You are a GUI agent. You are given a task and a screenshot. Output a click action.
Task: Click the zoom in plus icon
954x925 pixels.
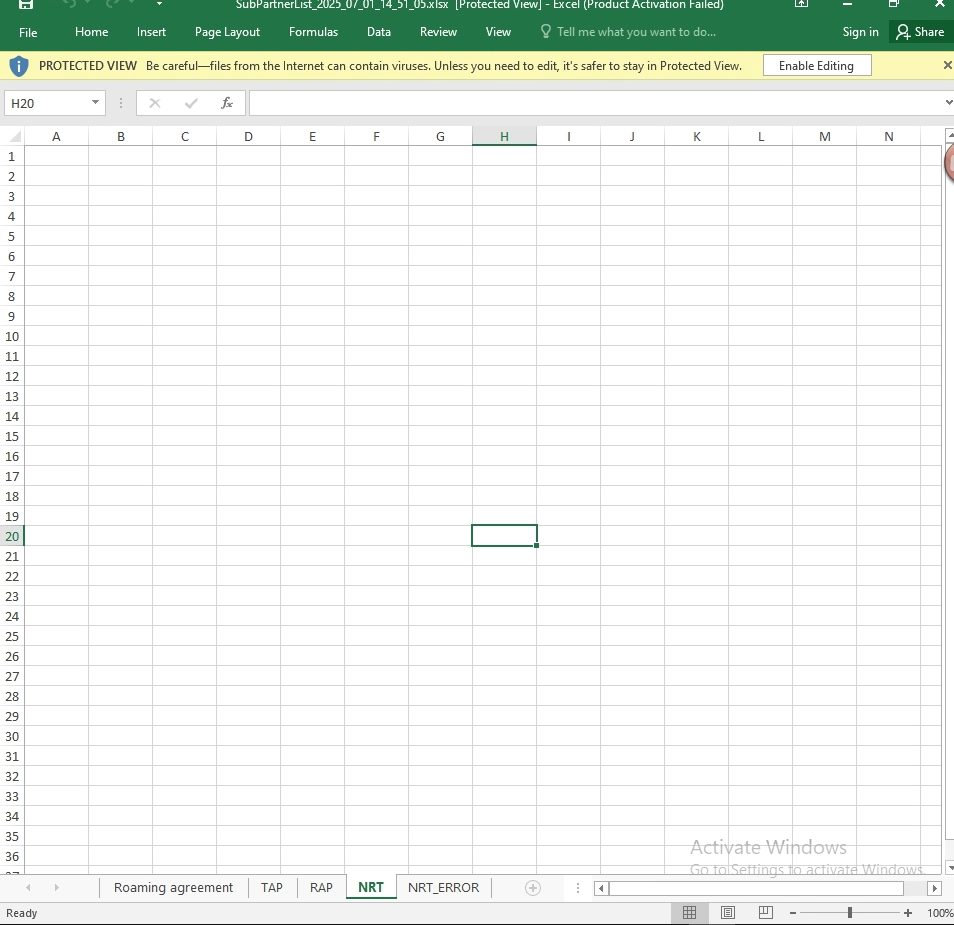point(908,913)
